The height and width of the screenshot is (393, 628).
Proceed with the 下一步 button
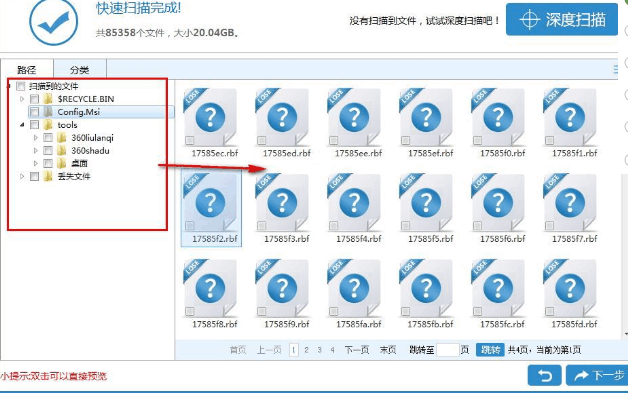point(598,375)
